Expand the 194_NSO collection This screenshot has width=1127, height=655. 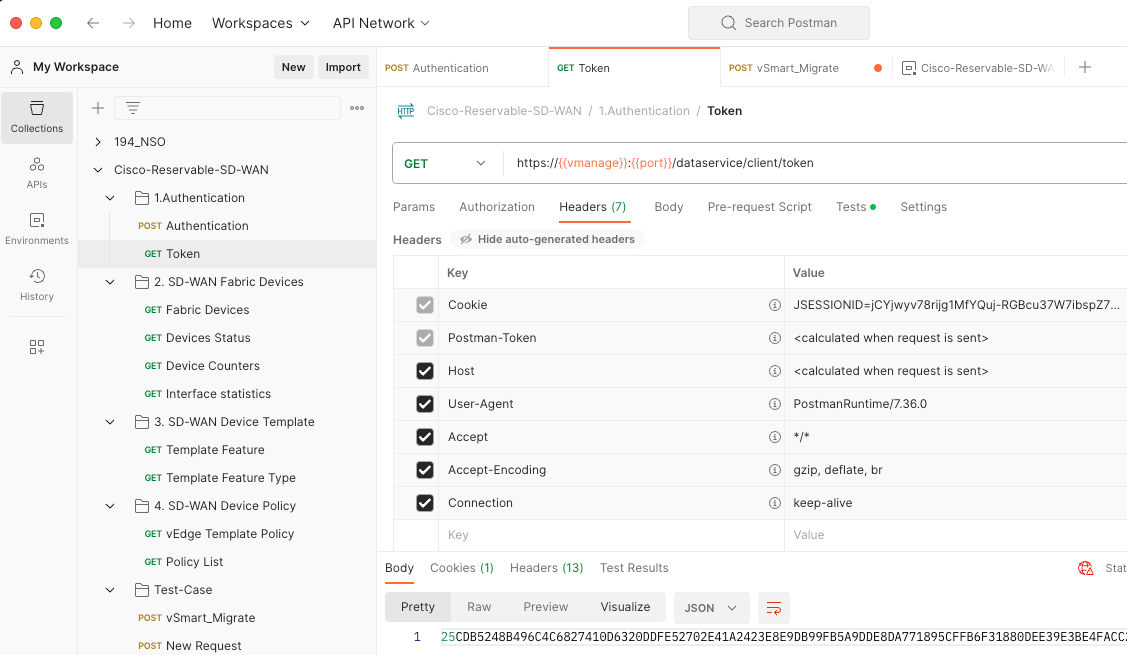click(98, 142)
